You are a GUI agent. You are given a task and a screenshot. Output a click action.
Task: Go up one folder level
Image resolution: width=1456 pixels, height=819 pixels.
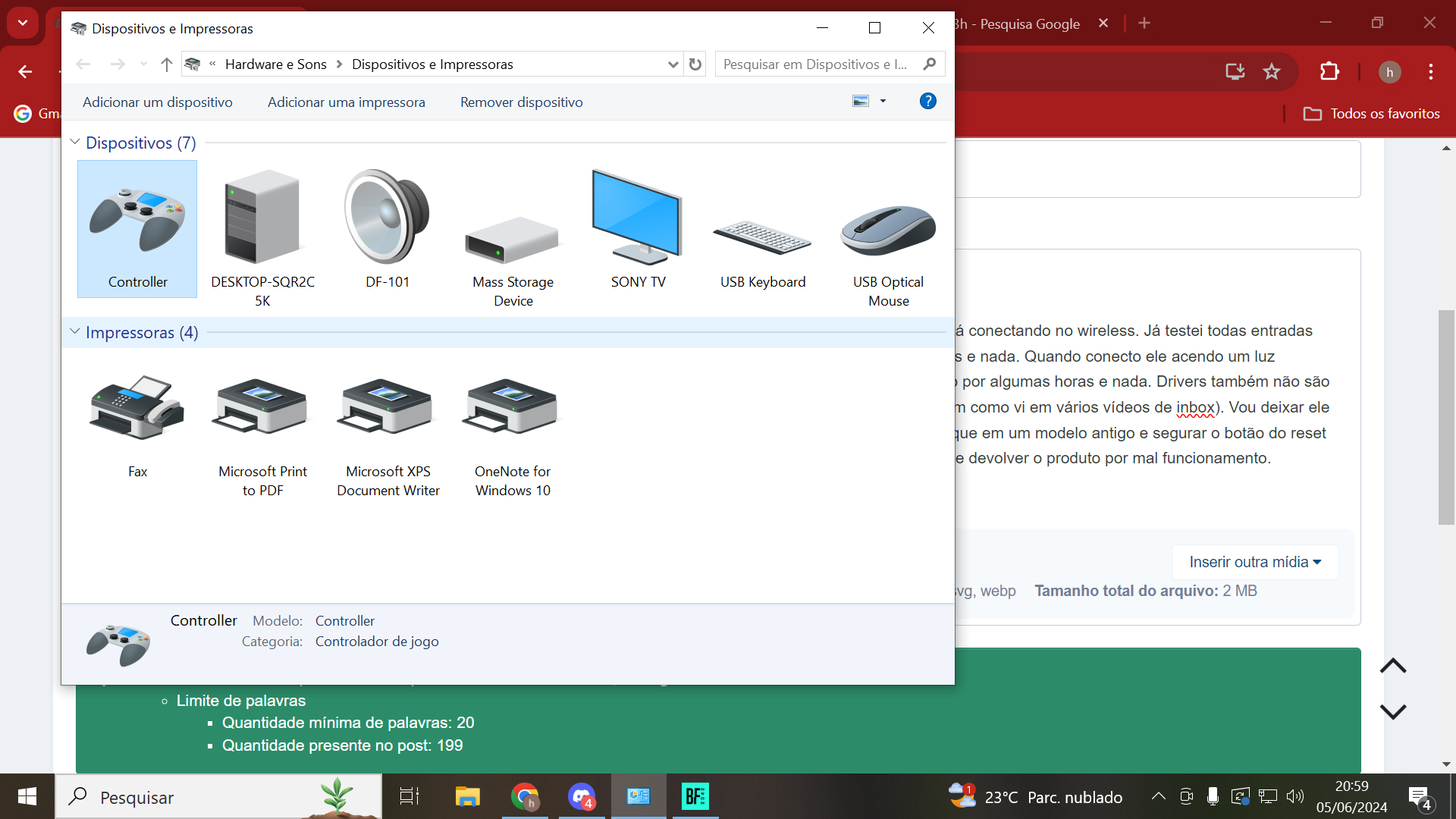[167, 64]
